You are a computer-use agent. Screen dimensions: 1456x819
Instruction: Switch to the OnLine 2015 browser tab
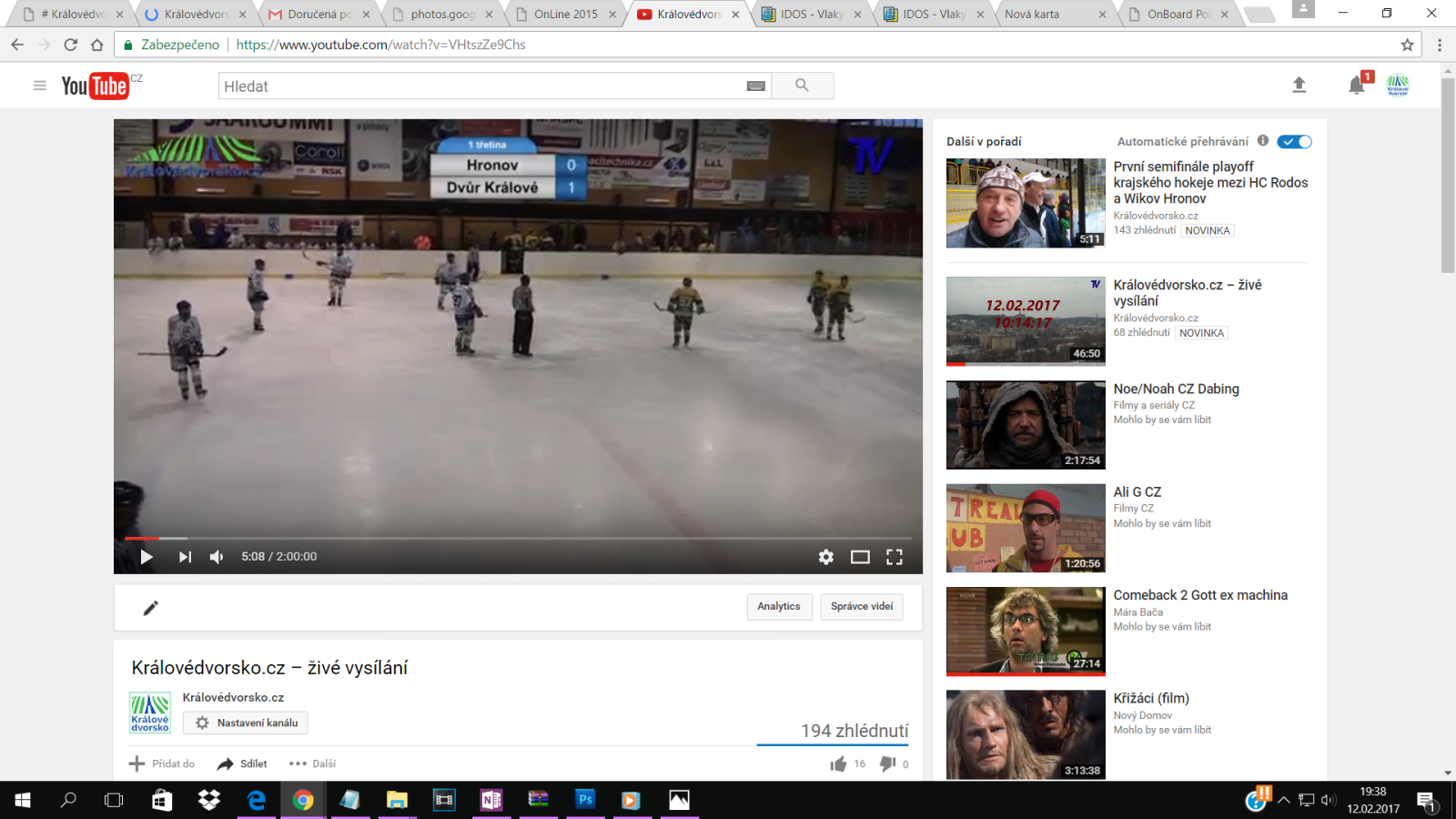(564, 15)
